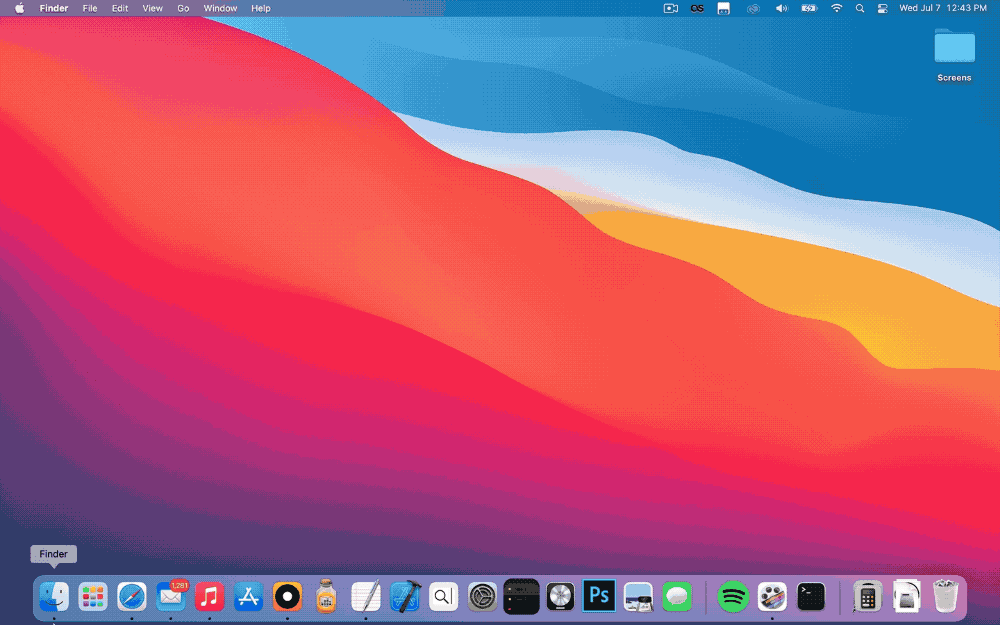Click the white floppy-style menu bar icon

point(724,8)
